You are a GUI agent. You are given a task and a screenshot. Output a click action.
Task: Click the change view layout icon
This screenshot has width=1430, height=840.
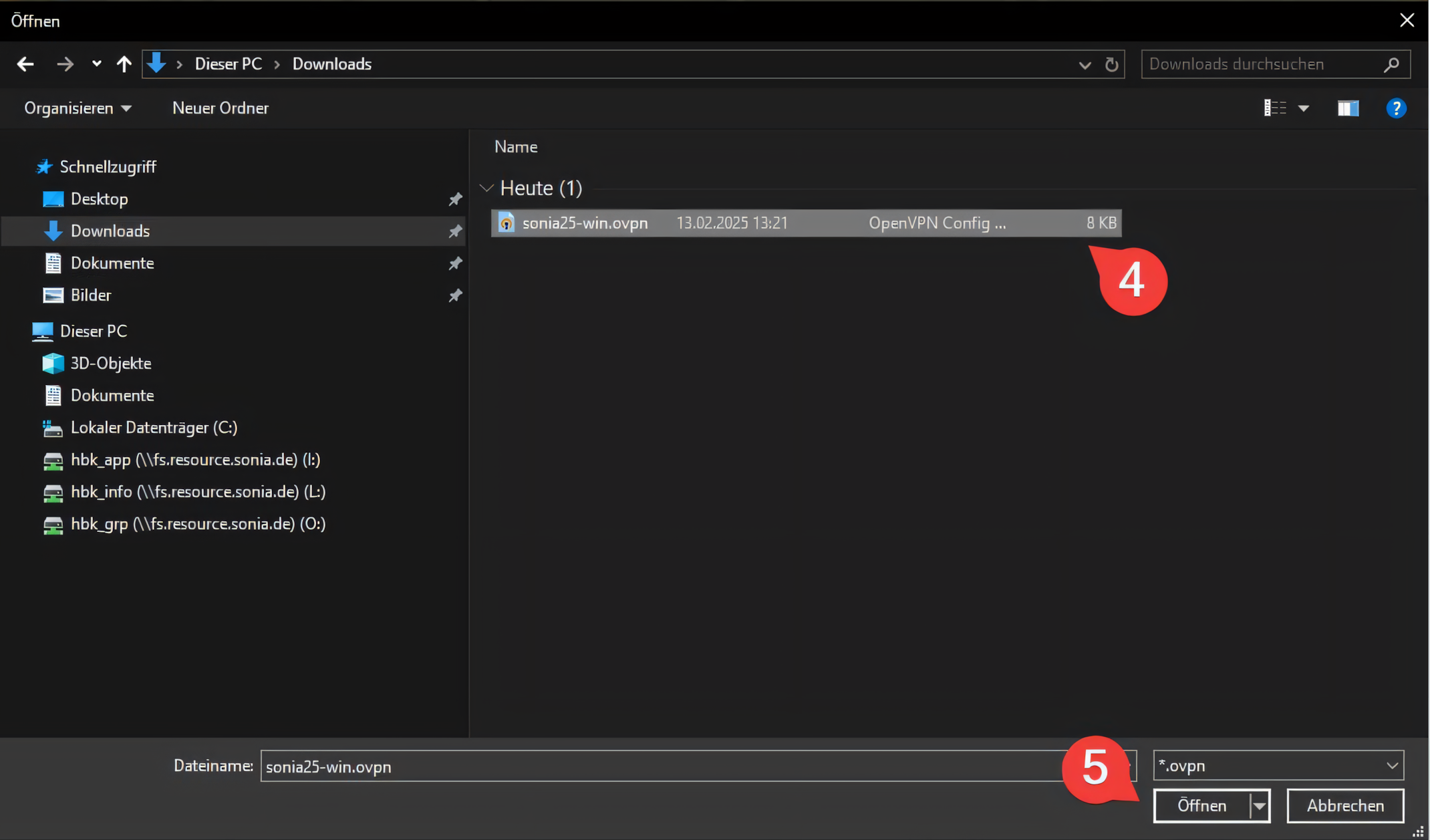(x=1274, y=108)
